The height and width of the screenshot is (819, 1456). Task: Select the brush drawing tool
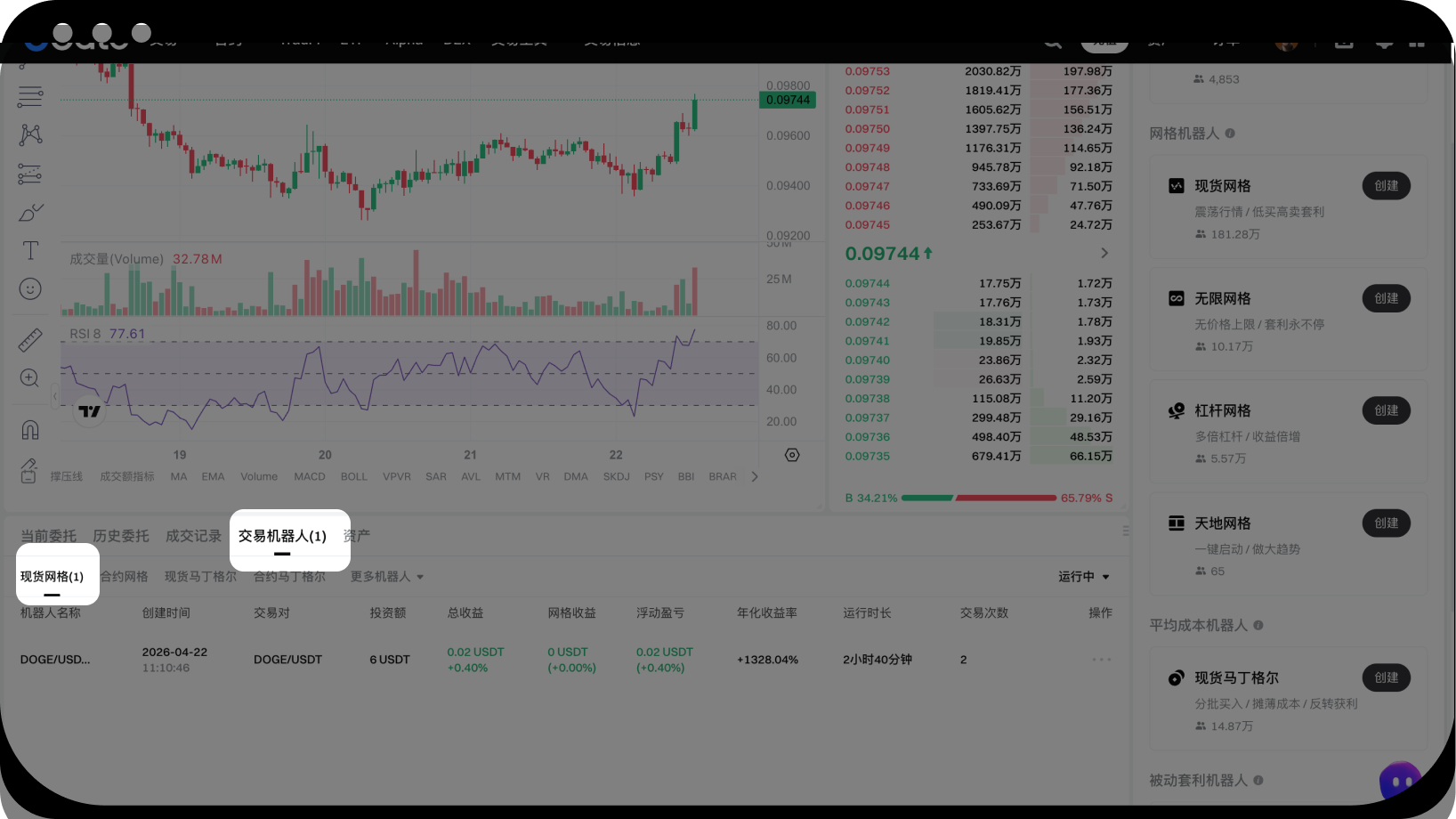tap(30, 213)
